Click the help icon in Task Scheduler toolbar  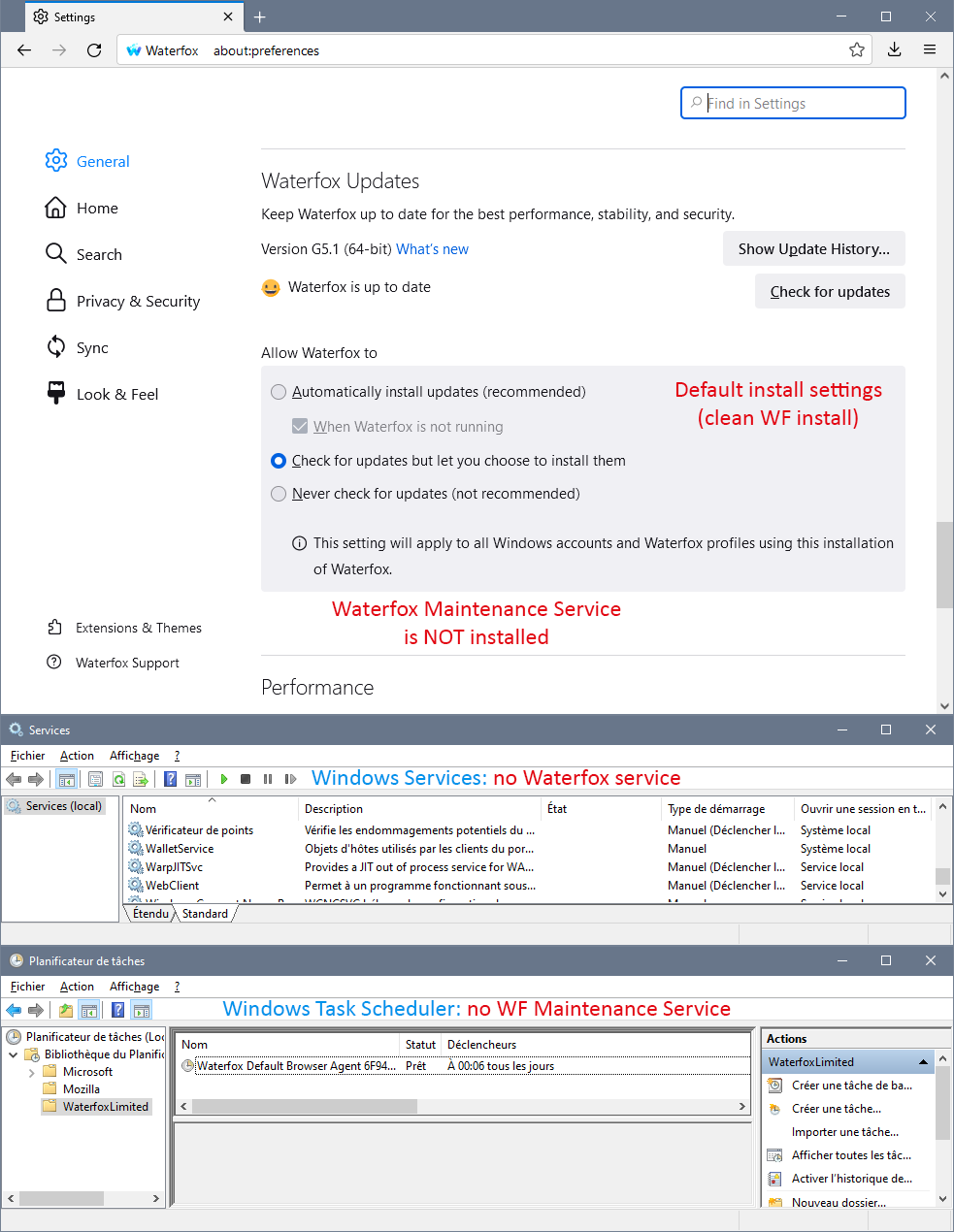tap(118, 1010)
